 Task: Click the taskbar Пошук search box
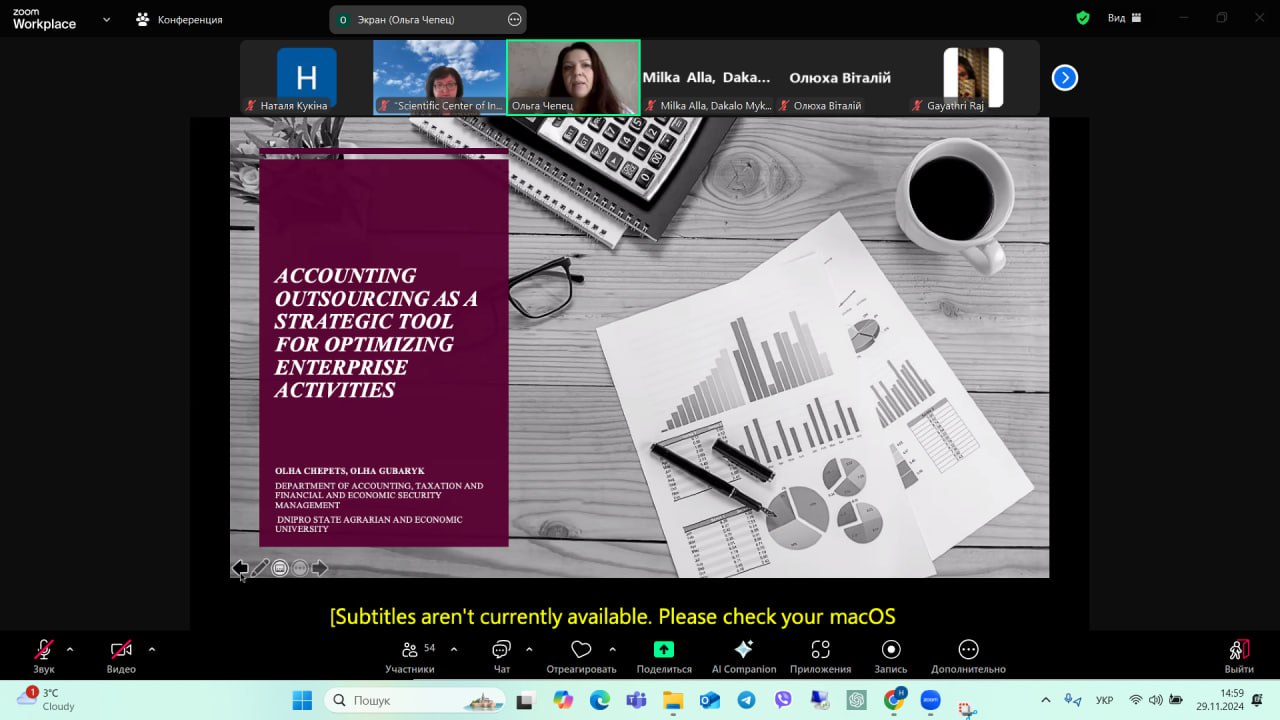coord(416,700)
